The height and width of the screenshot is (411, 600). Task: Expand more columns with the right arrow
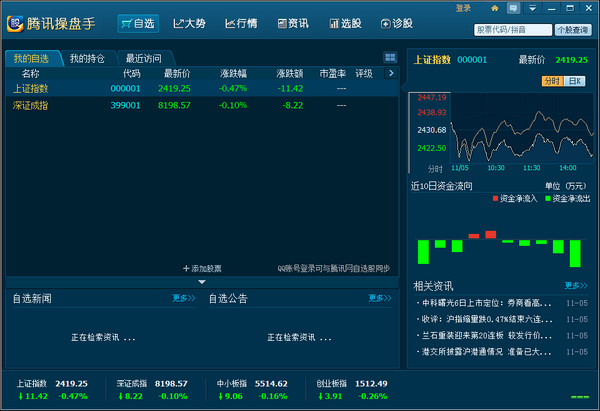pyautogui.click(x=391, y=73)
